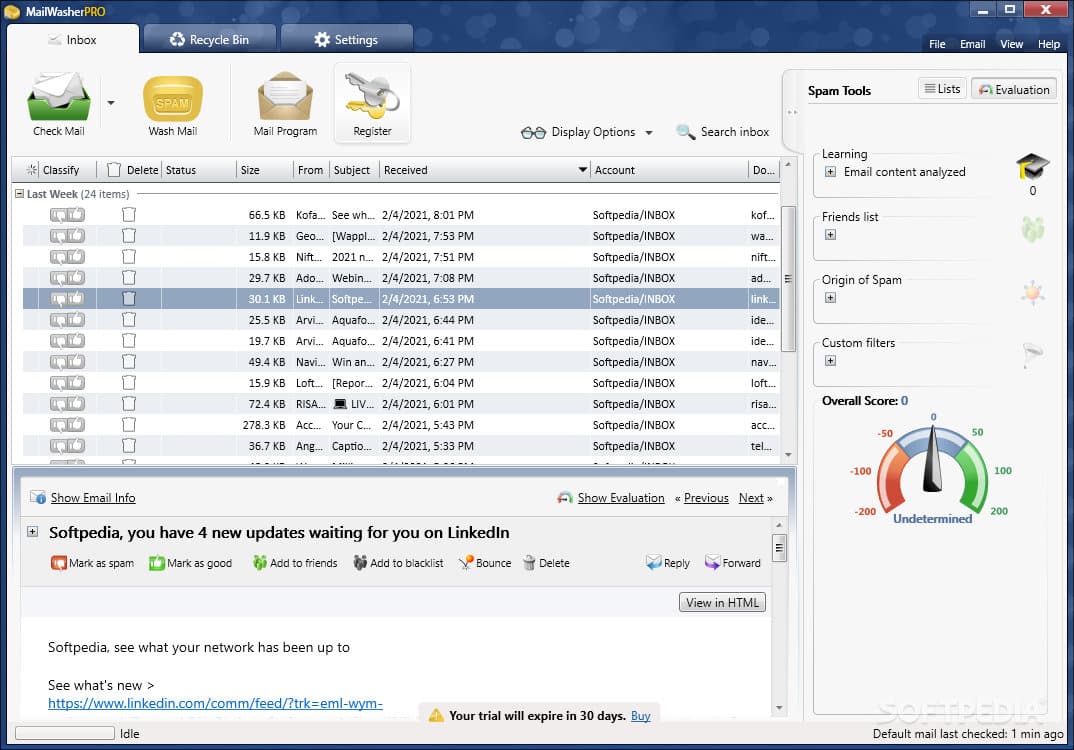Click the Overall Score gauge needle
Image resolution: width=1074 pixels, height=750 pixels.
(932, 459)
